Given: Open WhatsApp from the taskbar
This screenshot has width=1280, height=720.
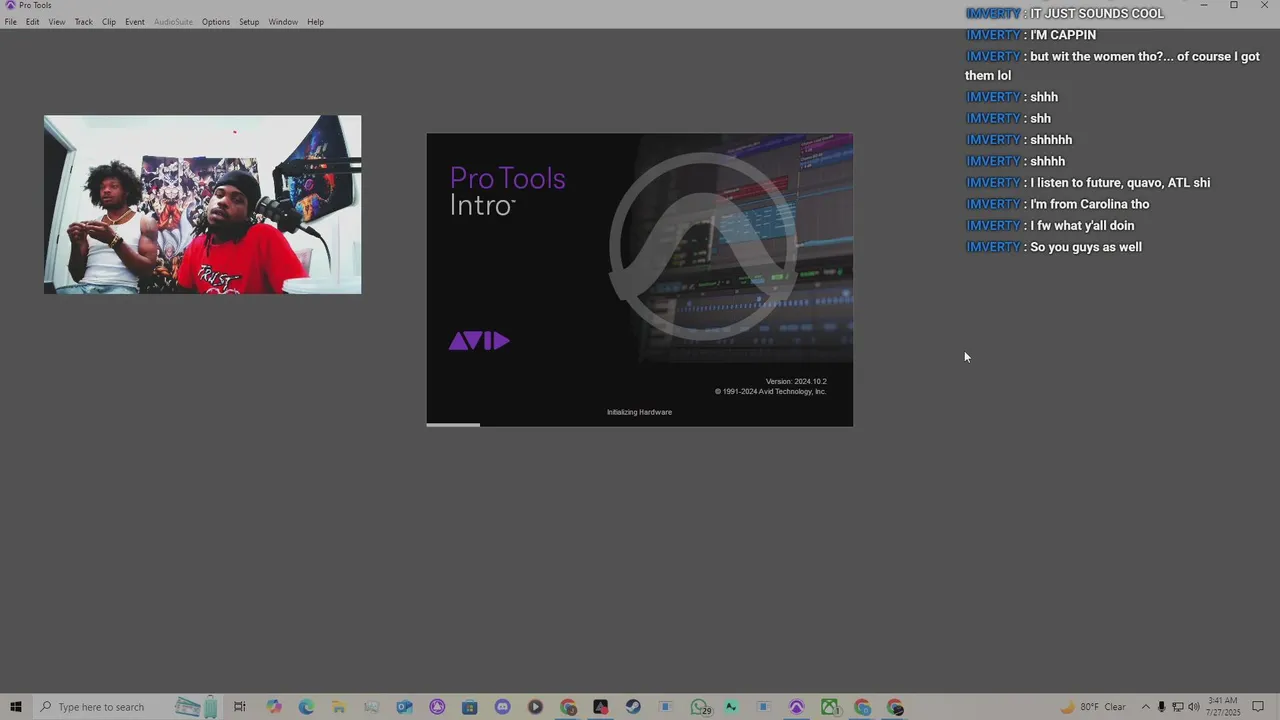Looking at the screenshot, I should (x=699, y=707).
